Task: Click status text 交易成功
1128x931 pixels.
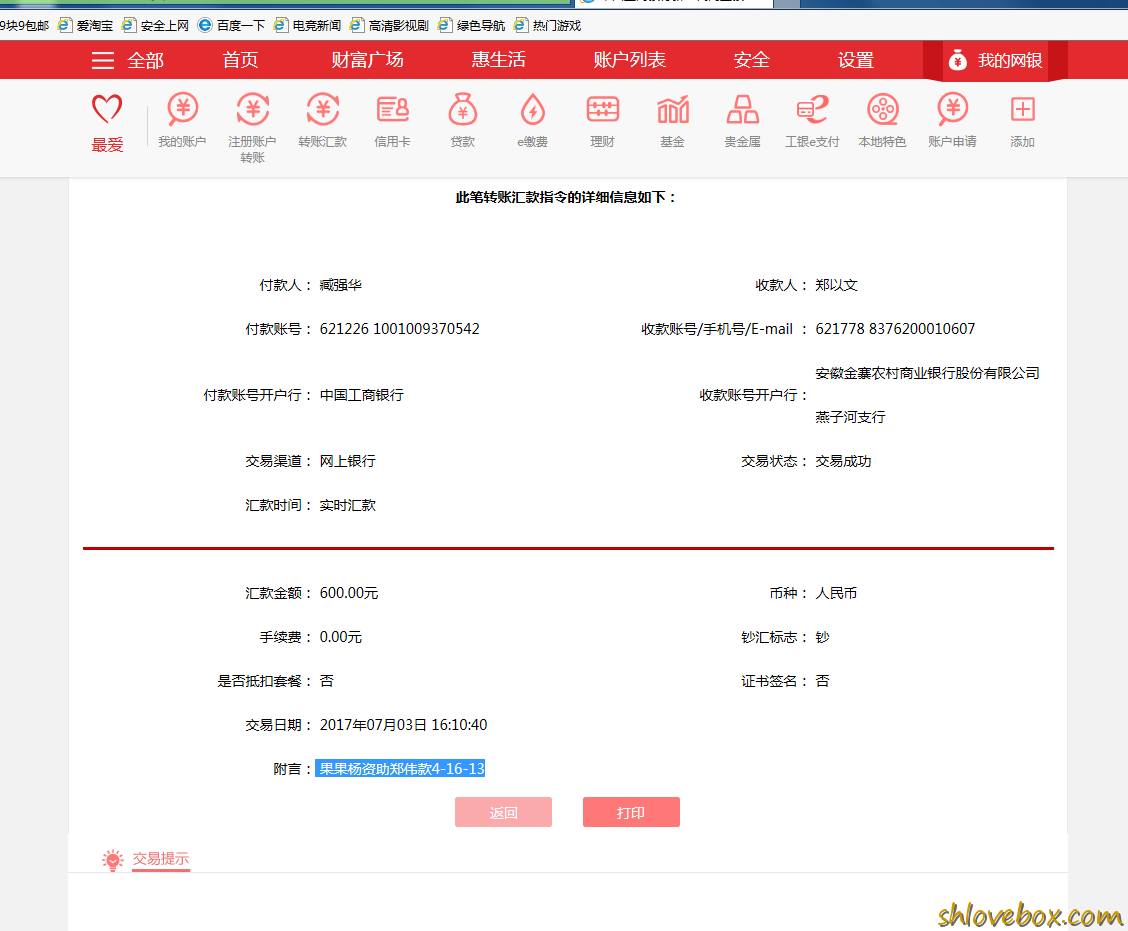Action: tap(843, 461)
